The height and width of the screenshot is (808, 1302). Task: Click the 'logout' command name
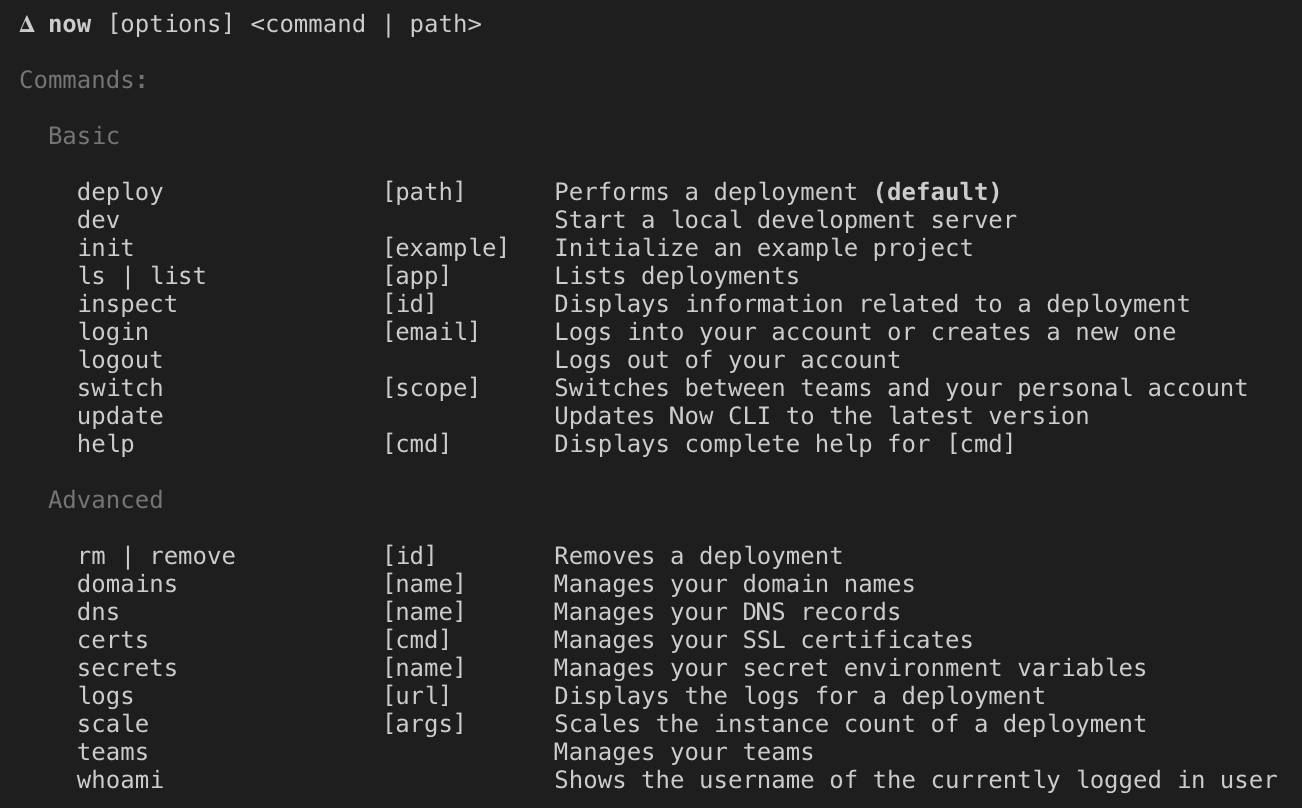point(120,360)
